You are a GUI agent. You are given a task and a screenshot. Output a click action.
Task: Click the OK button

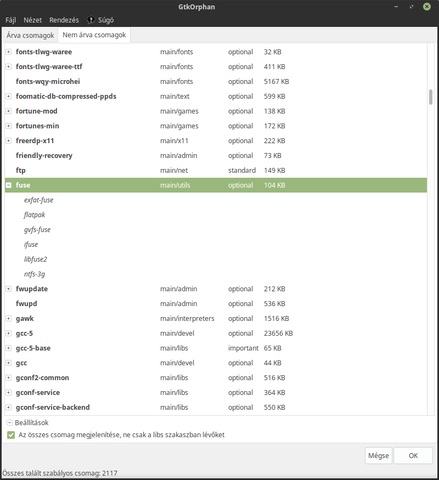[x=413, y=455]
